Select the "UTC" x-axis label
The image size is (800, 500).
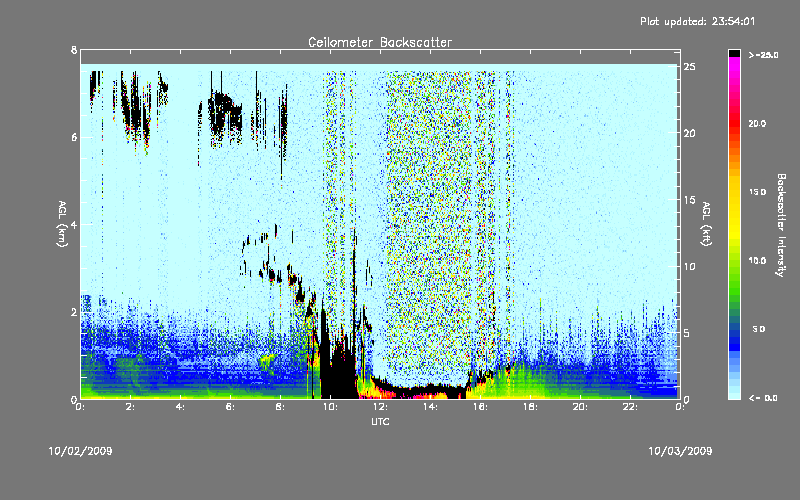(380, 421)
